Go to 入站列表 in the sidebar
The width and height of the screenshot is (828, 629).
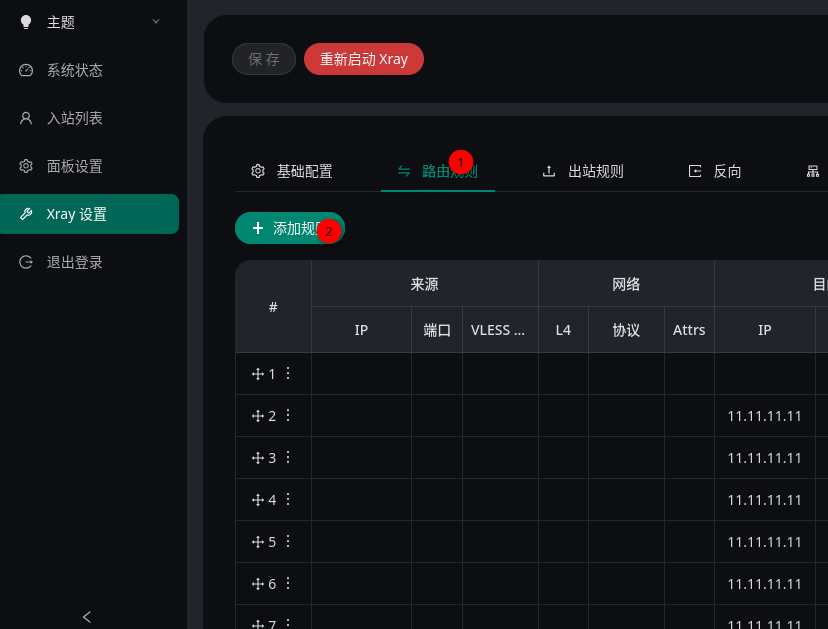tap(74, 118)
